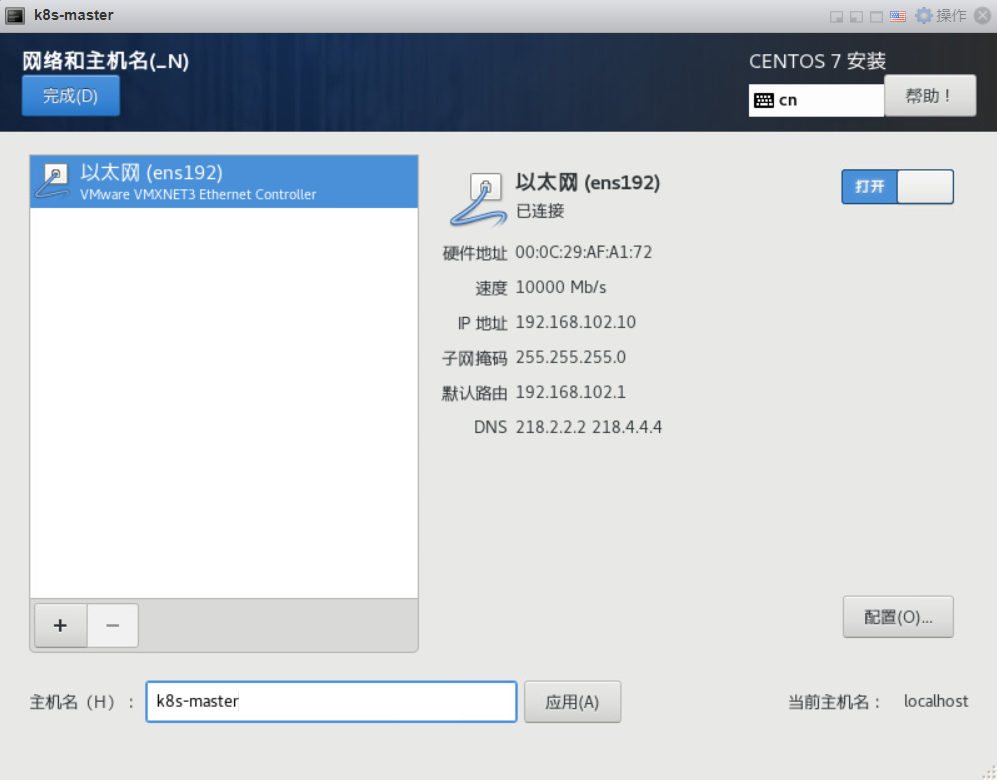997x780 pixels.
Task: Open the 操作 gear actions menu
Action: tap(940, 16)
